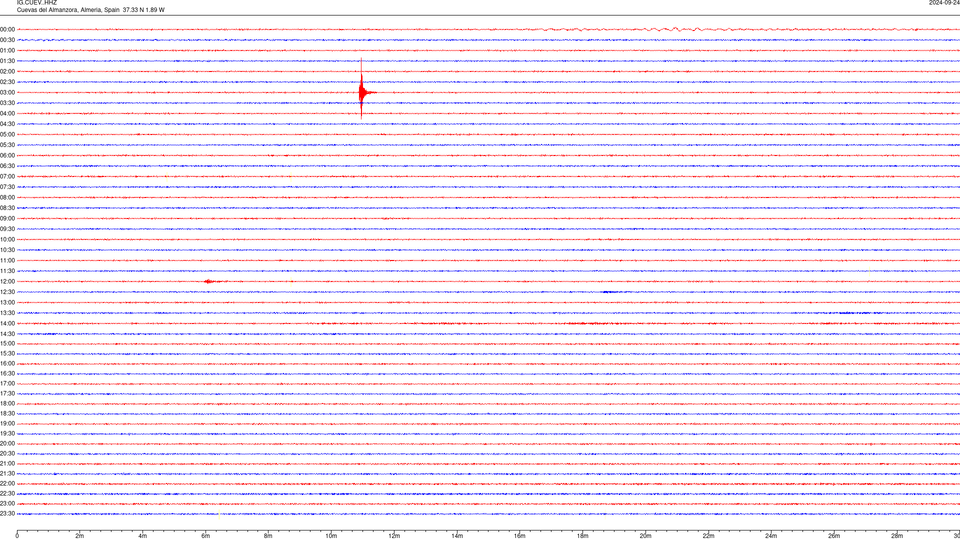Click the 20:00 trace label
Screen dimensions: 960x540
click(x=7, y=444)
